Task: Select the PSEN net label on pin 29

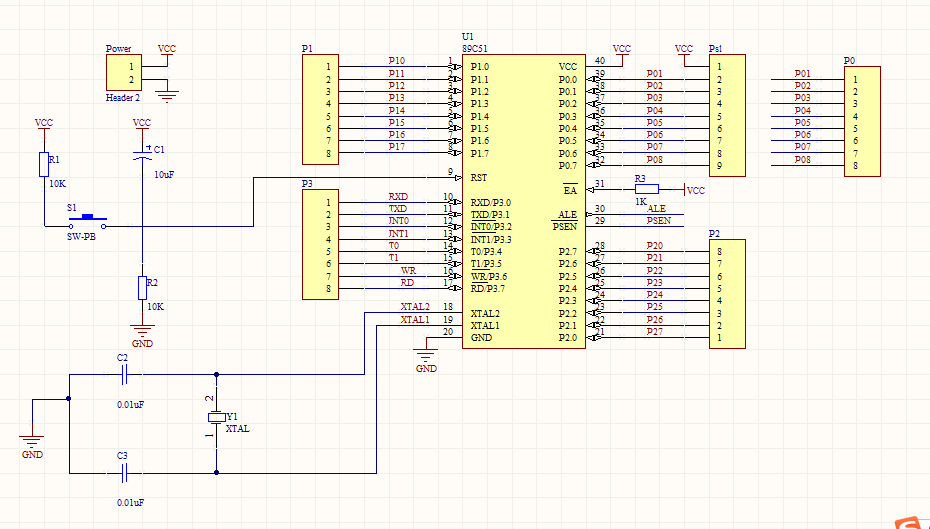Action: point(658,221)
